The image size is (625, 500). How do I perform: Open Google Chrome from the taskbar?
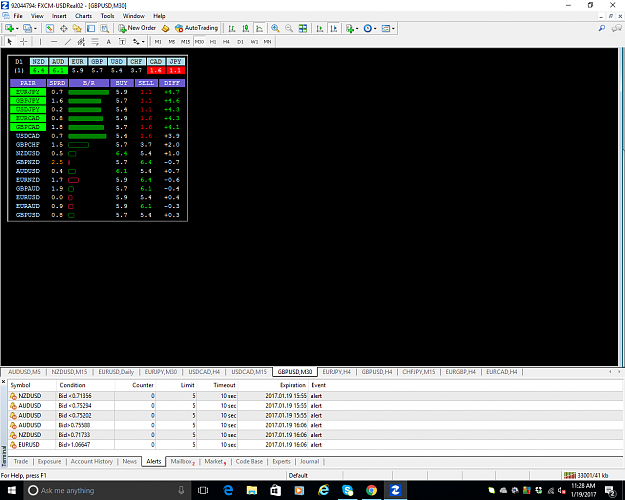(371, 490)
